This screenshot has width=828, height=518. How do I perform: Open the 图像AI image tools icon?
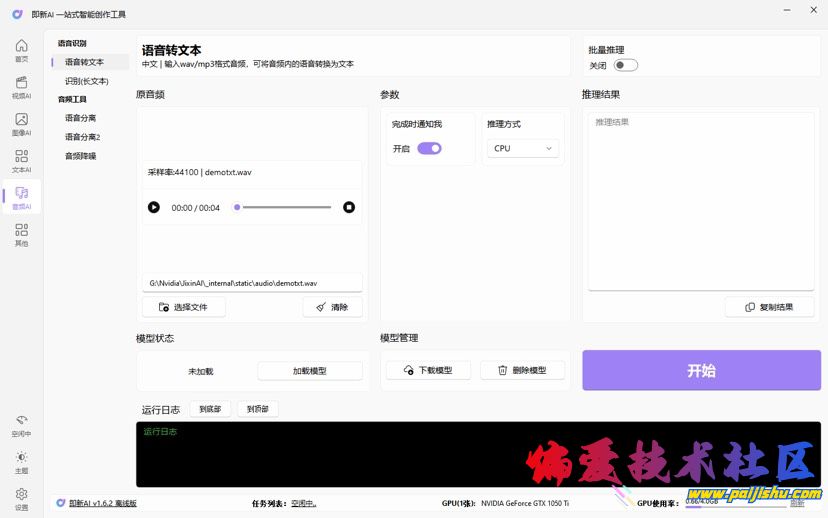[21, 124]
